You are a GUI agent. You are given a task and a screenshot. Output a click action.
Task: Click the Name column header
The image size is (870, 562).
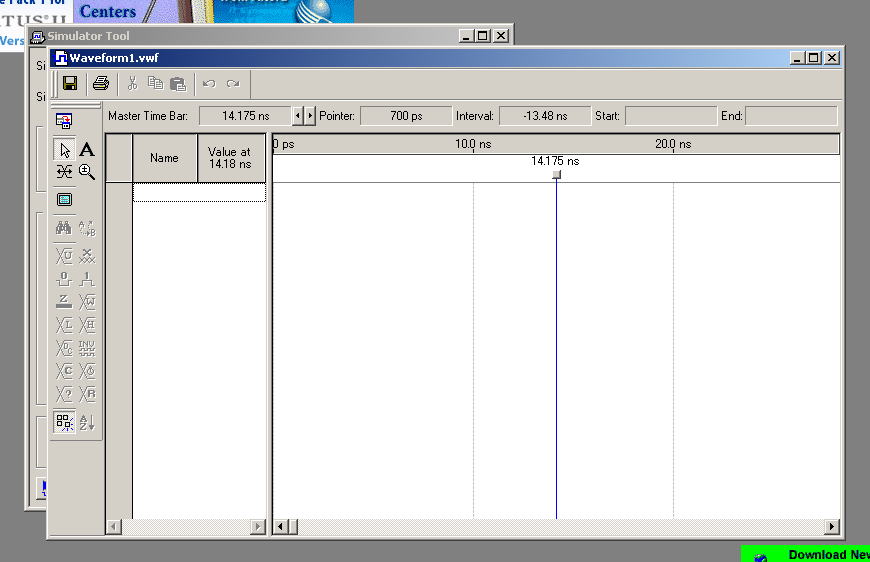pyautogui.click(x=165, y=158)
